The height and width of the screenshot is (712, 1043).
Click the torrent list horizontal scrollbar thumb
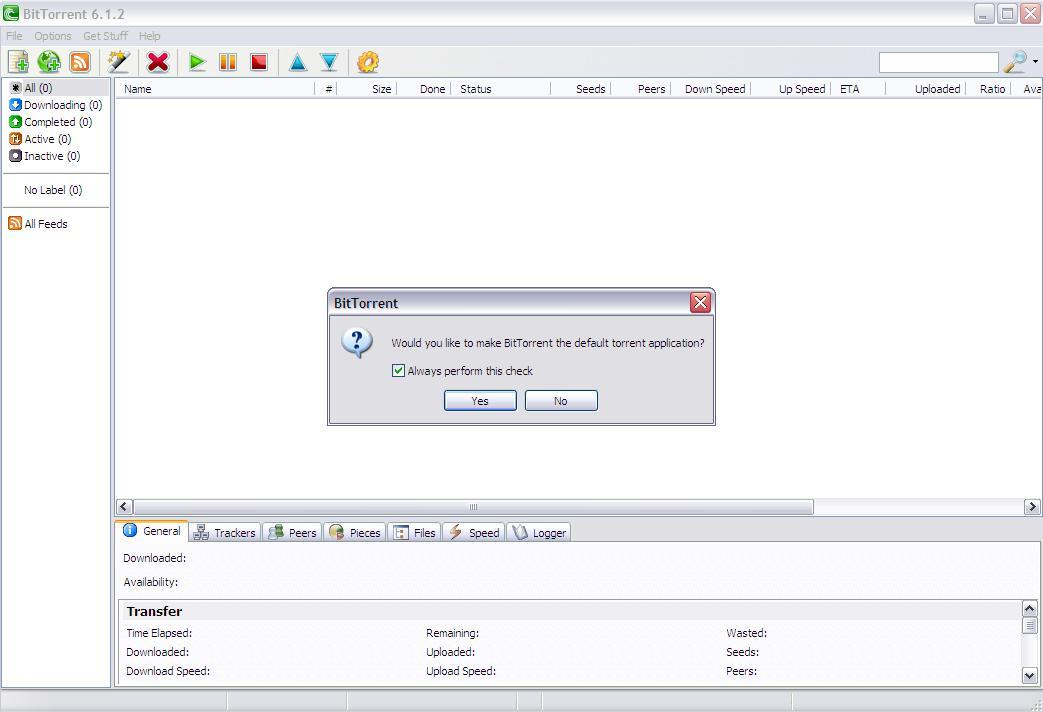pyautogui.click(x=474, y=507)
